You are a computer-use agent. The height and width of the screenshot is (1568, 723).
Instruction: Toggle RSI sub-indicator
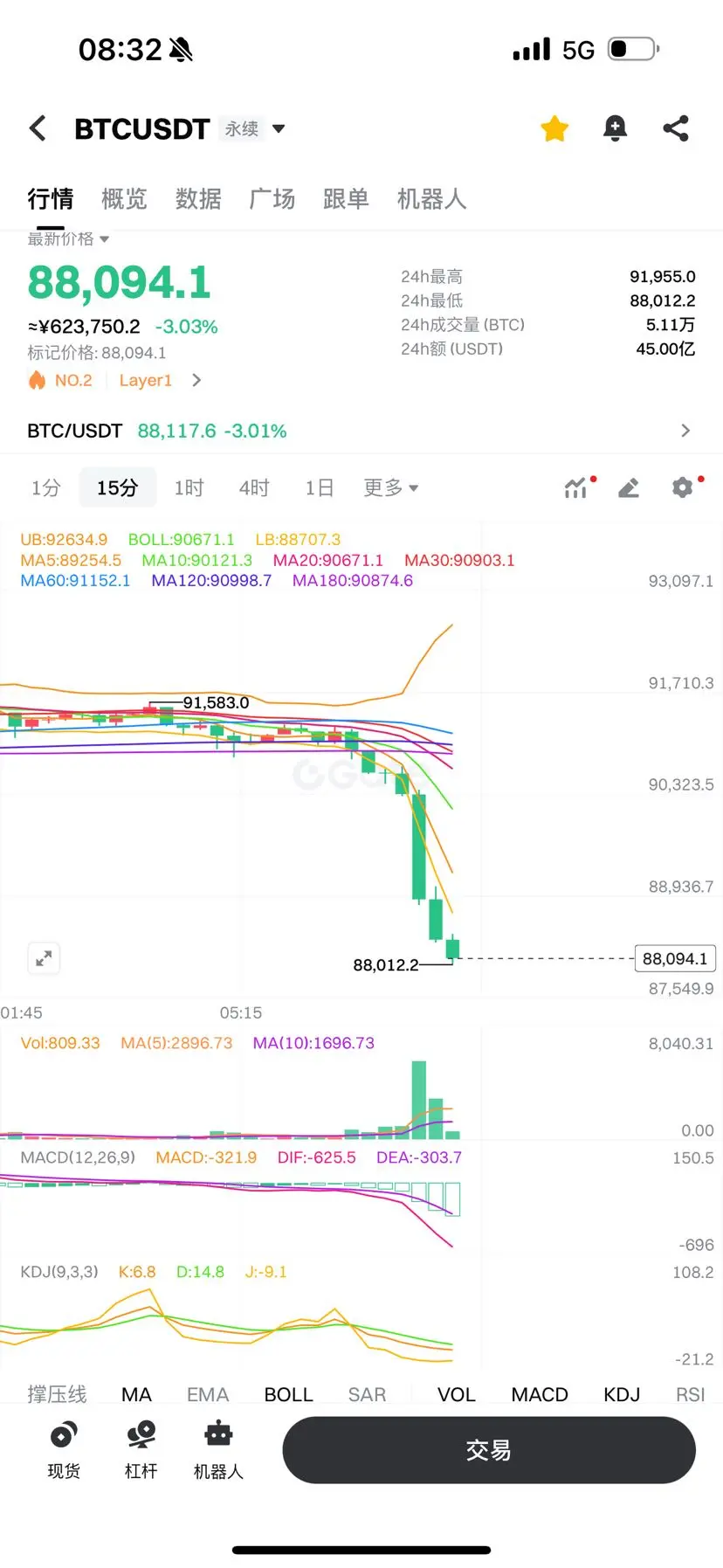click(690, 1394)
